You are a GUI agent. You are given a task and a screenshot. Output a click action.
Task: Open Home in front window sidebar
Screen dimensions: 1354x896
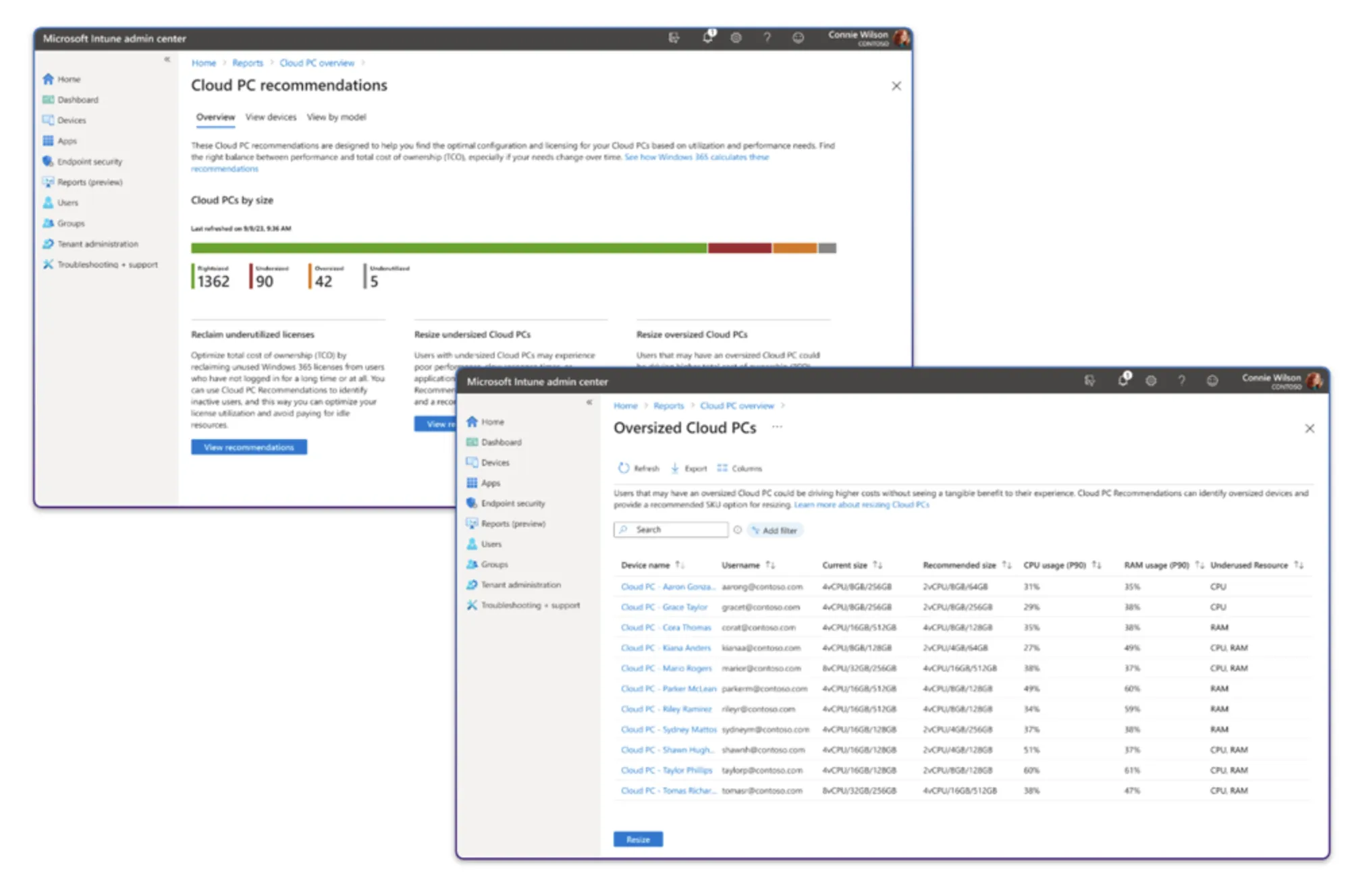point(485,422)
